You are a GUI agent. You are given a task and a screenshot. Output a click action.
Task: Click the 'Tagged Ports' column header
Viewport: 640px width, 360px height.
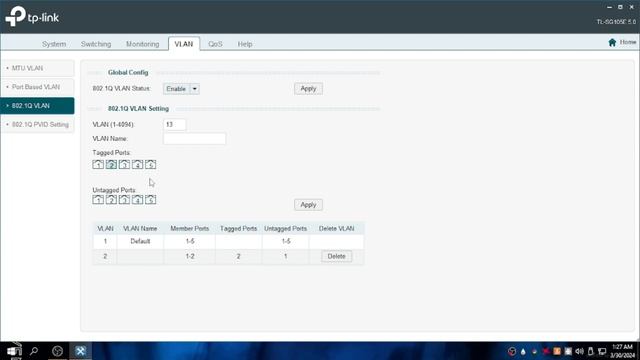click(x=238, y=229)
